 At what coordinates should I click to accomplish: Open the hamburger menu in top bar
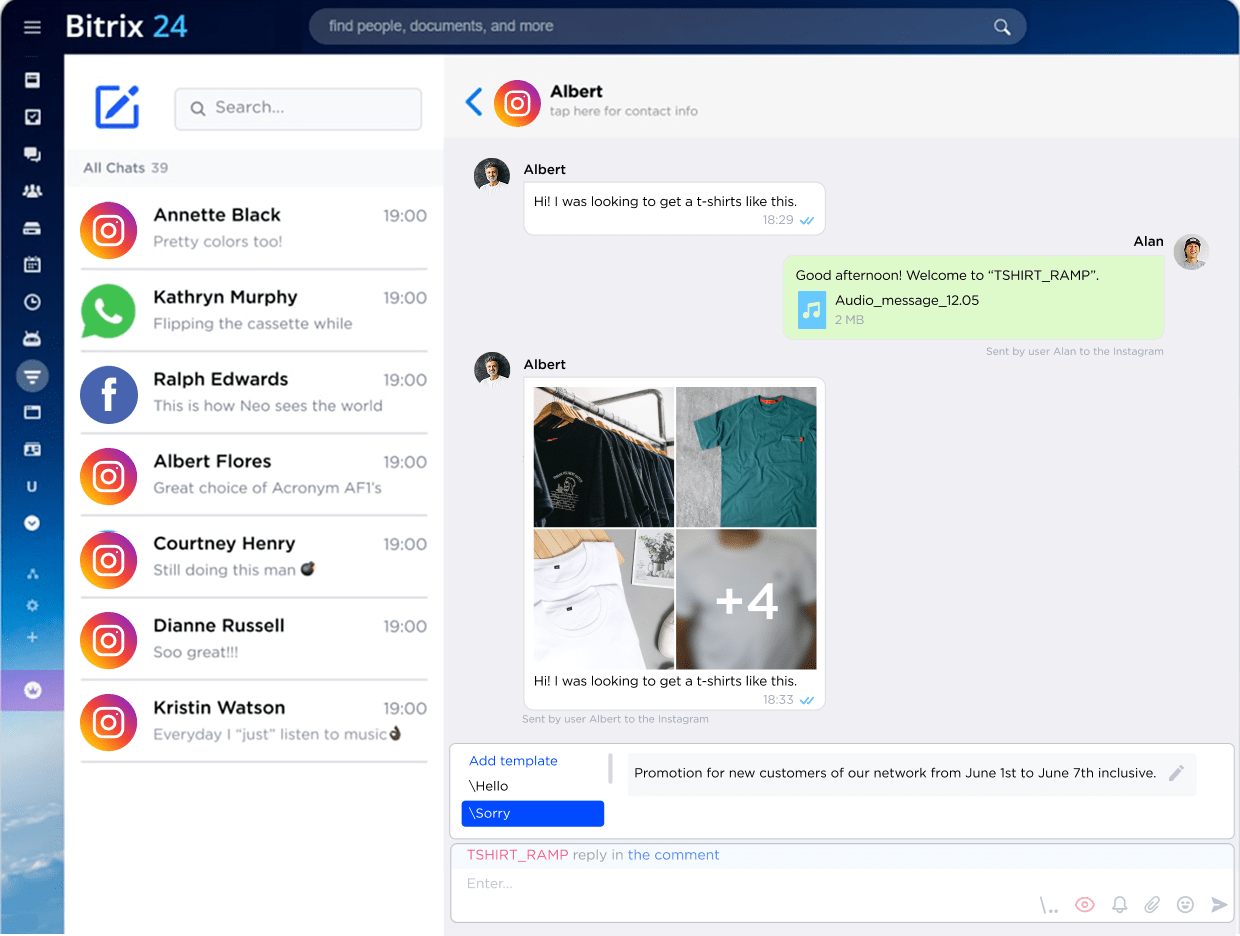coord(32,27)
